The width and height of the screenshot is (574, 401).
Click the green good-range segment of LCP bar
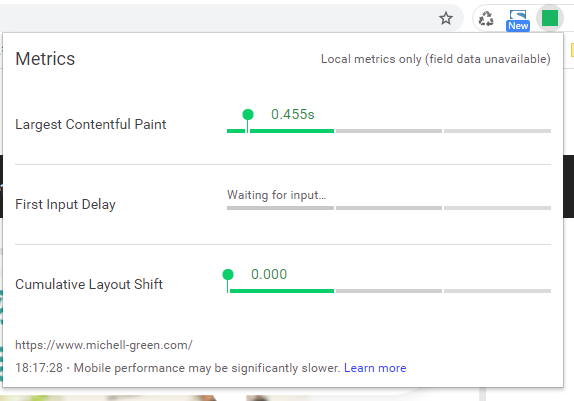click(280, 131)
